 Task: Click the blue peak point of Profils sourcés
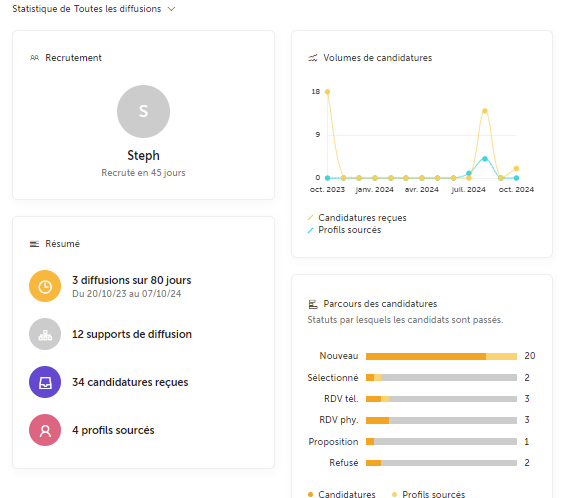(x=485, y=159)
